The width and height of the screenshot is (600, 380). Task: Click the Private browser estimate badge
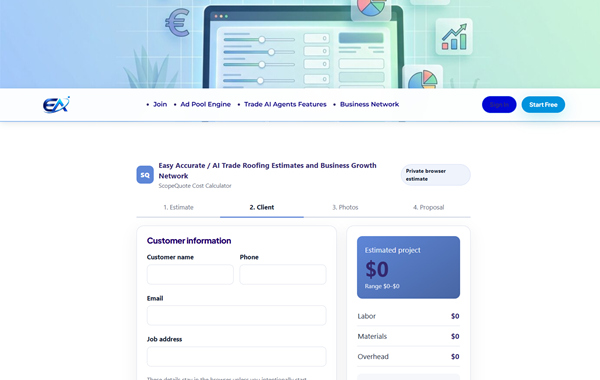[435, 175]
